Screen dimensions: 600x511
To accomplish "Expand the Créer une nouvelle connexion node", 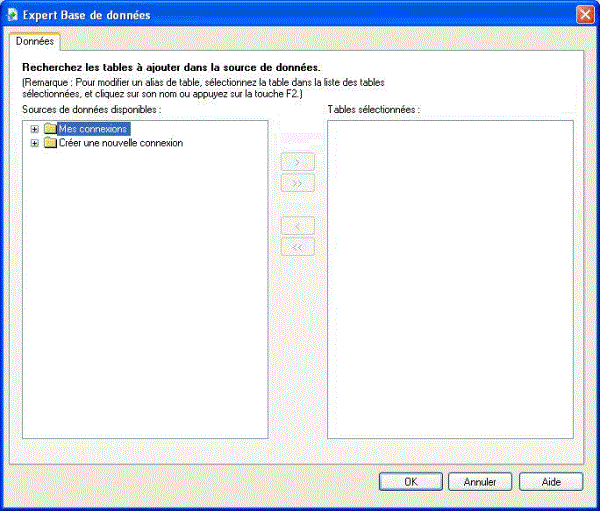I will pyautogui.click(x=35, y=143).
